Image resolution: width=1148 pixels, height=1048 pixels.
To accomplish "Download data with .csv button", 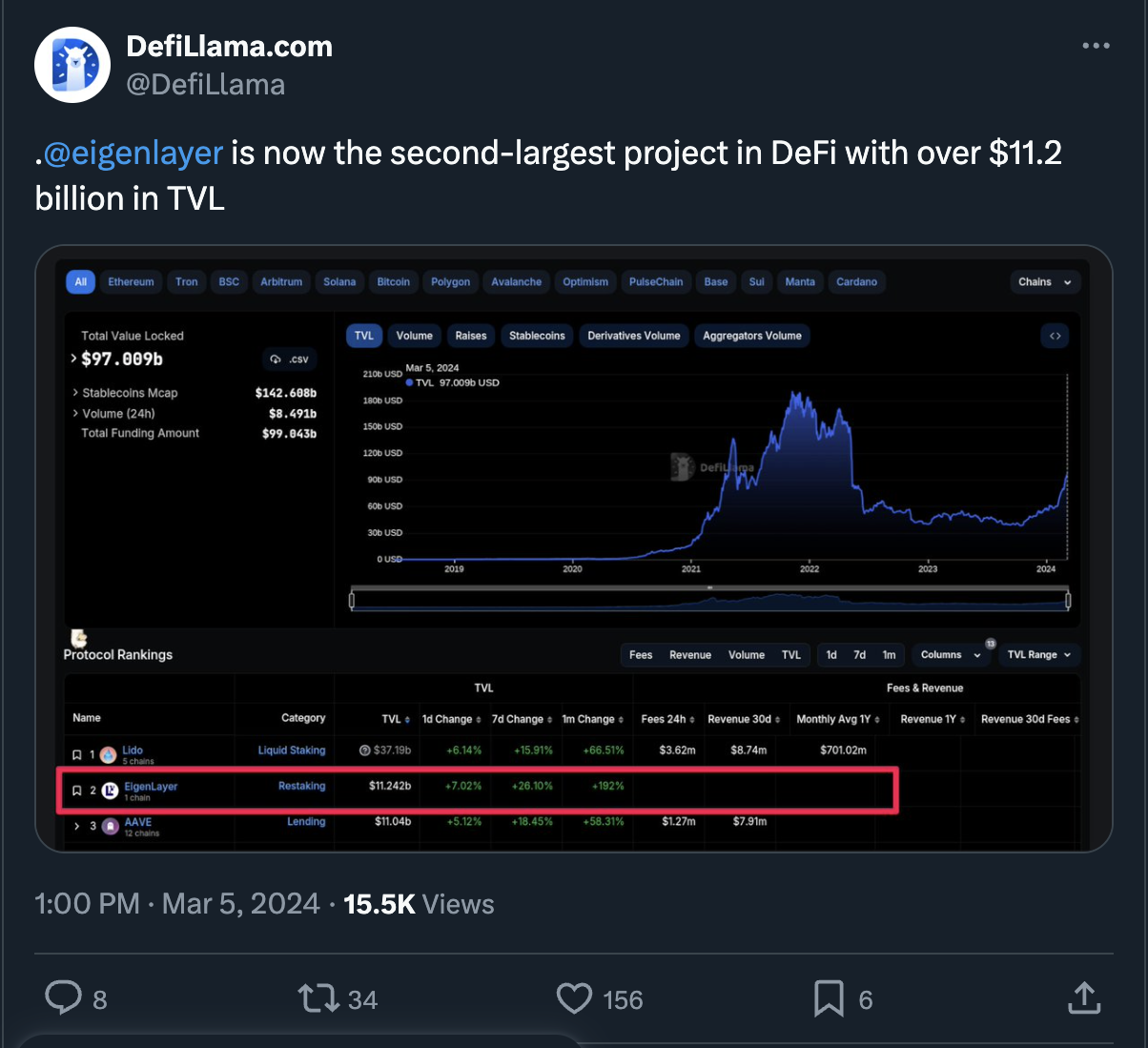I will coord(290,360).
